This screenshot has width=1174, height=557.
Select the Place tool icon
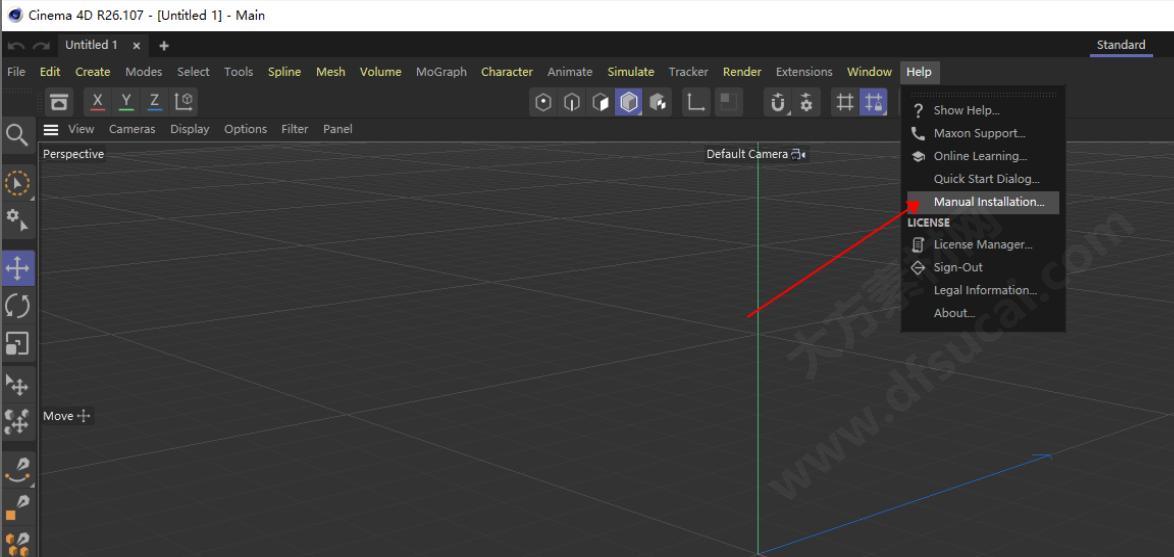tap(17, 385)
